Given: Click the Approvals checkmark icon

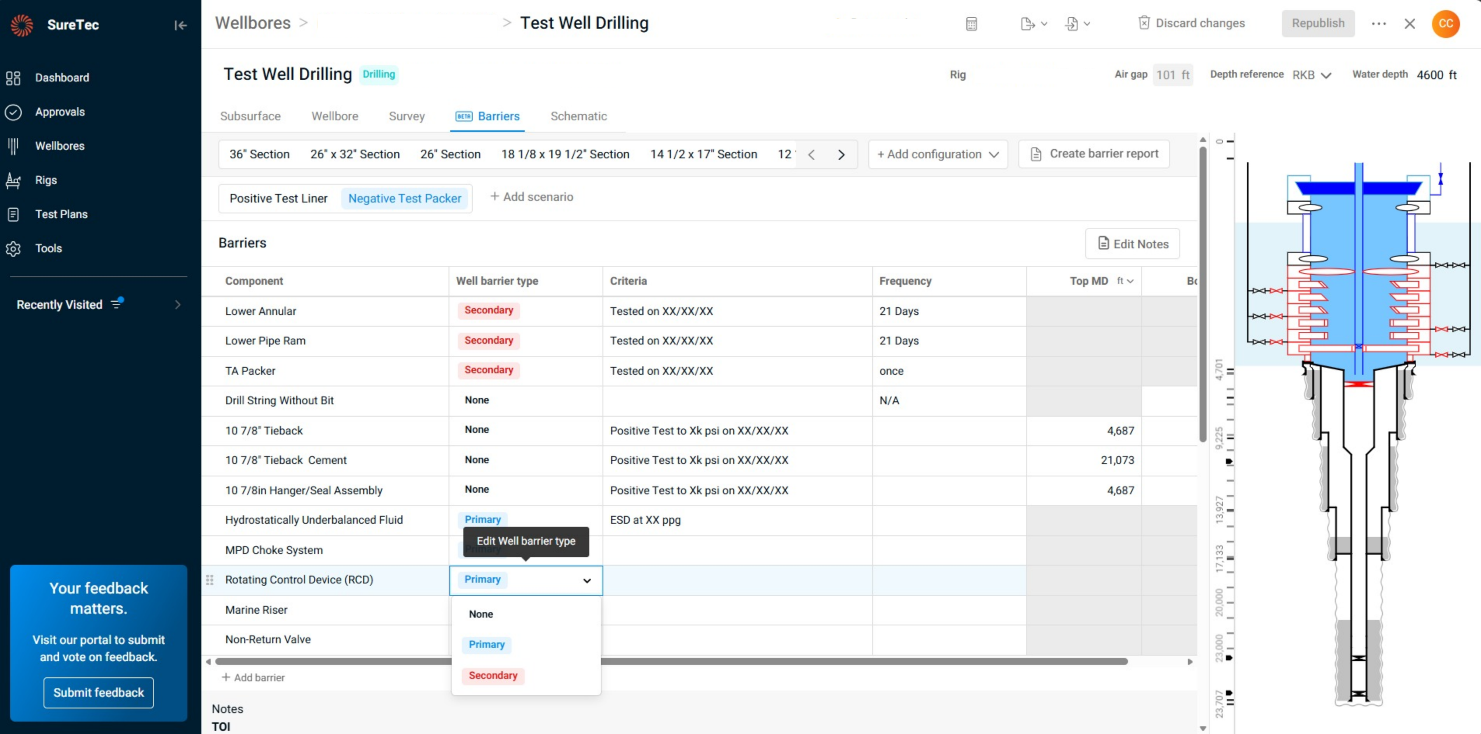Looking at the screenshot, I should pos(13,112).
